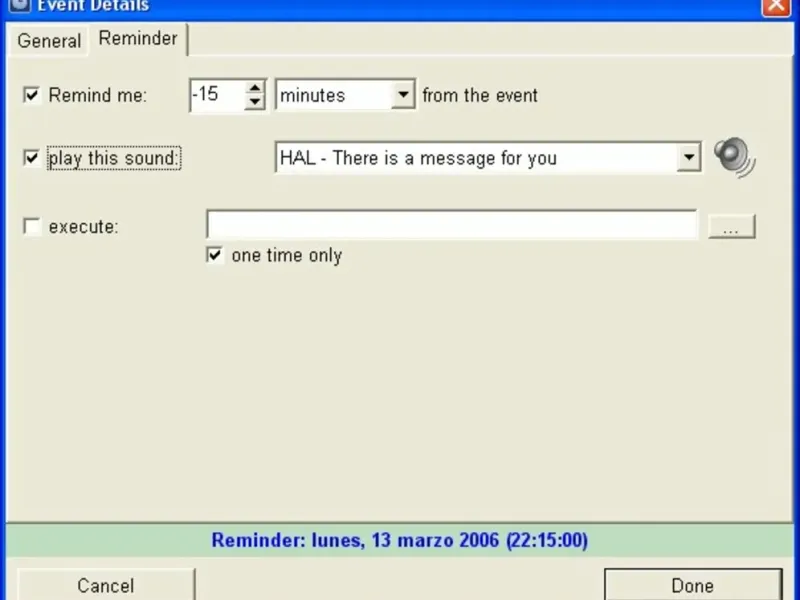Increase the remind value with up arrow
This screenshot has width=800, height=600.
click(x=254, y=88)
